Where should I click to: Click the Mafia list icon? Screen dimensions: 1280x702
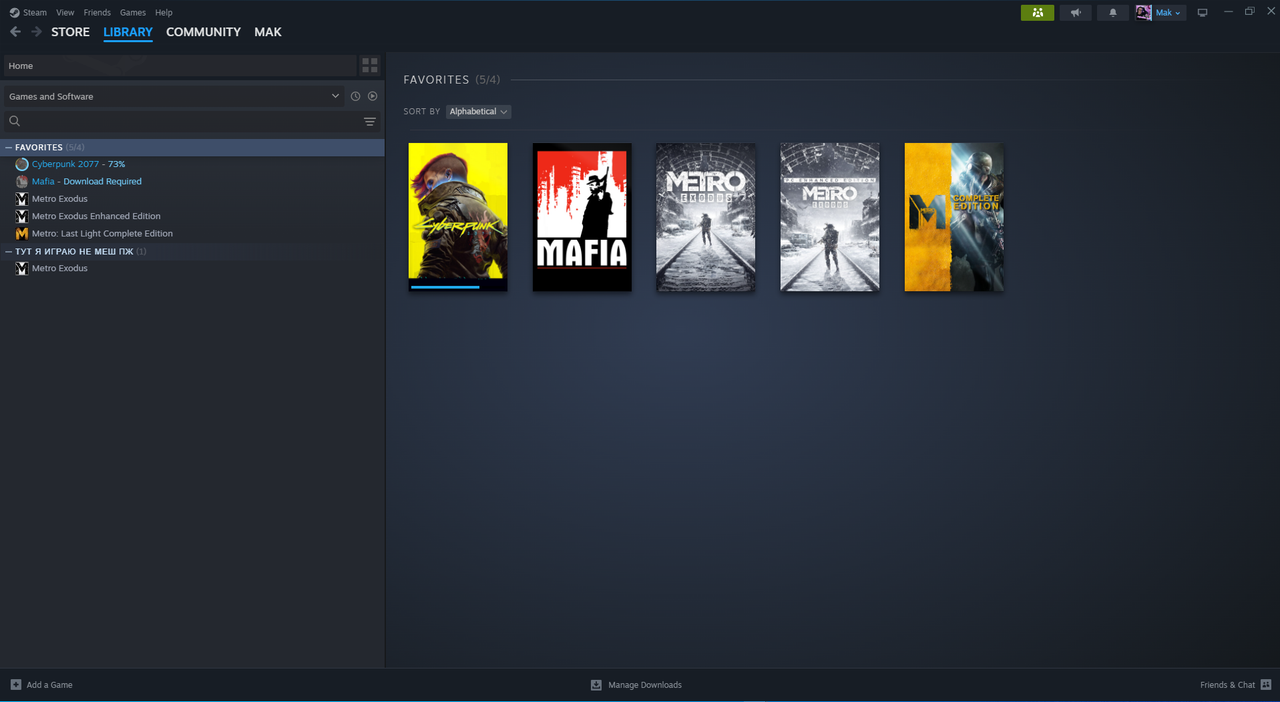(22, 181)
